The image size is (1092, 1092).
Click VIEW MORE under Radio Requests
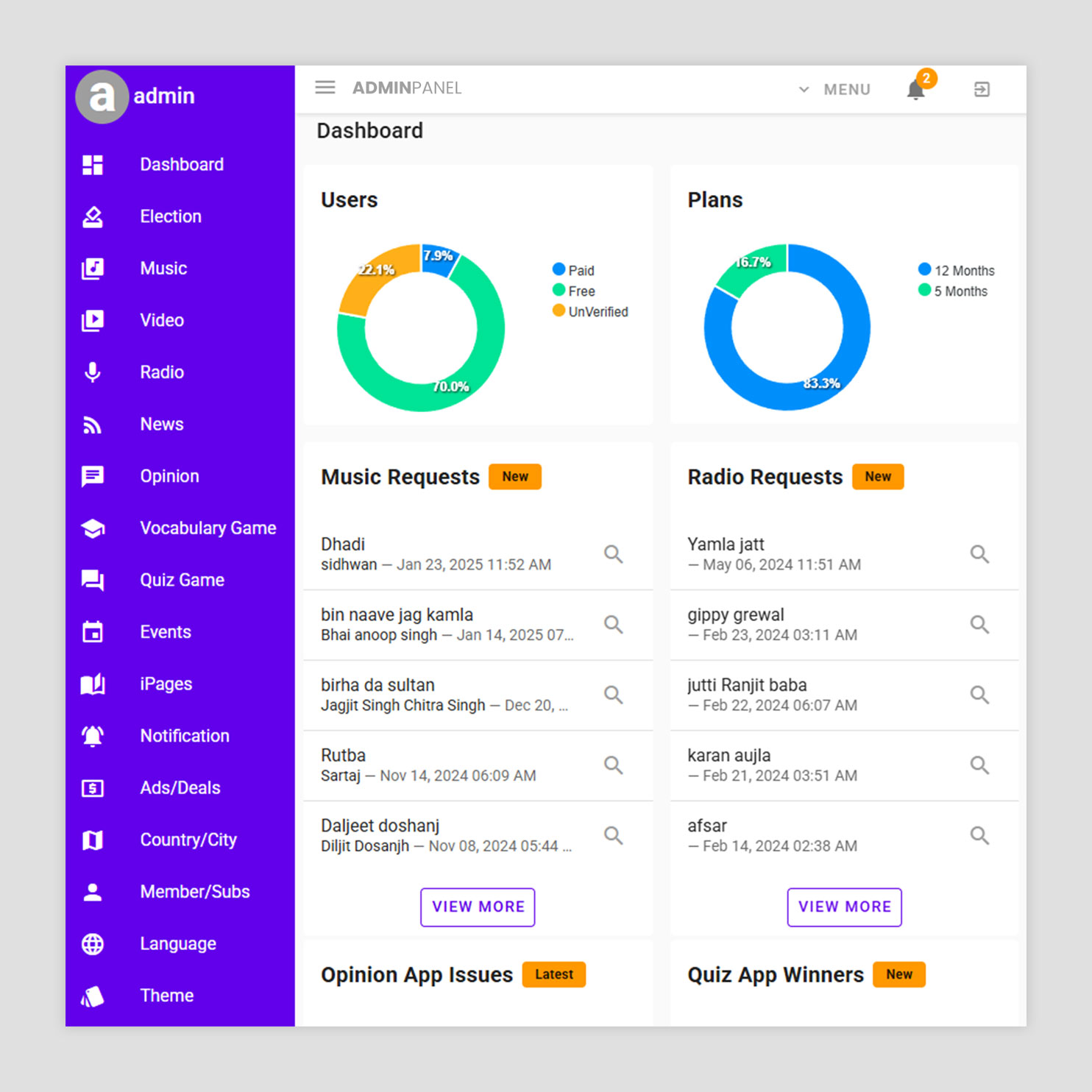pos(845,907)
